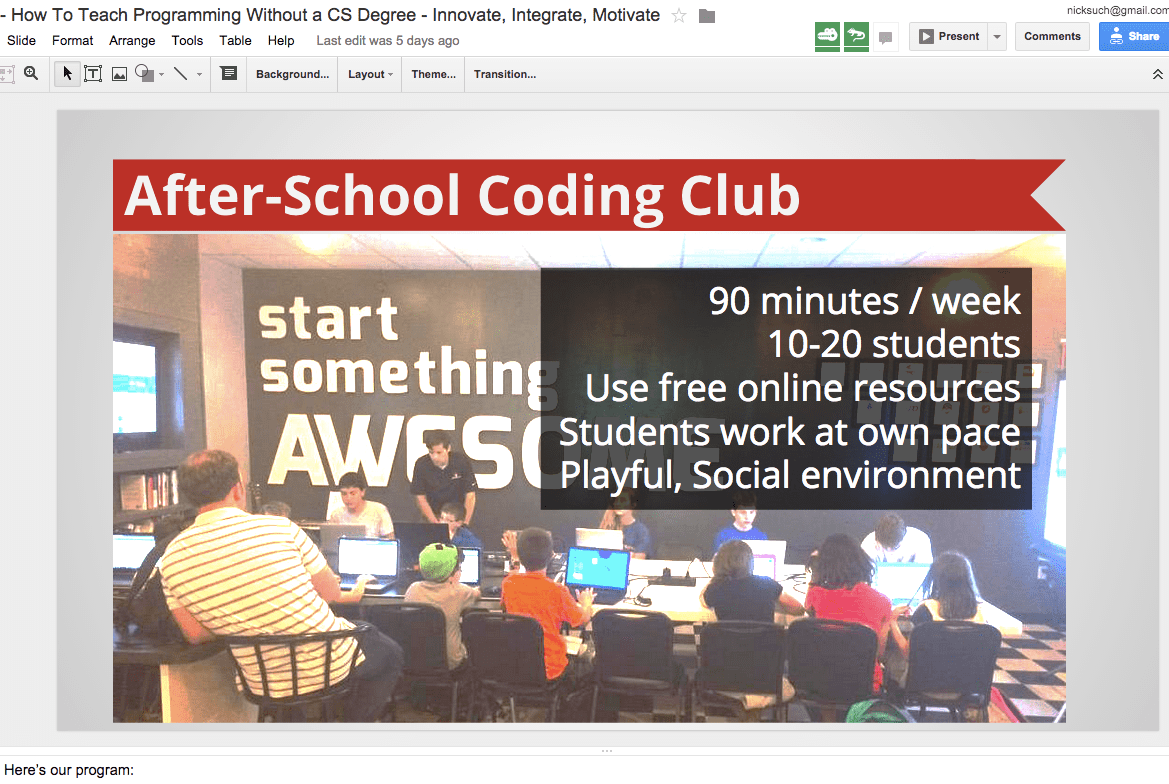
Task: Click the Transition... button
Action: pos(505,75)
